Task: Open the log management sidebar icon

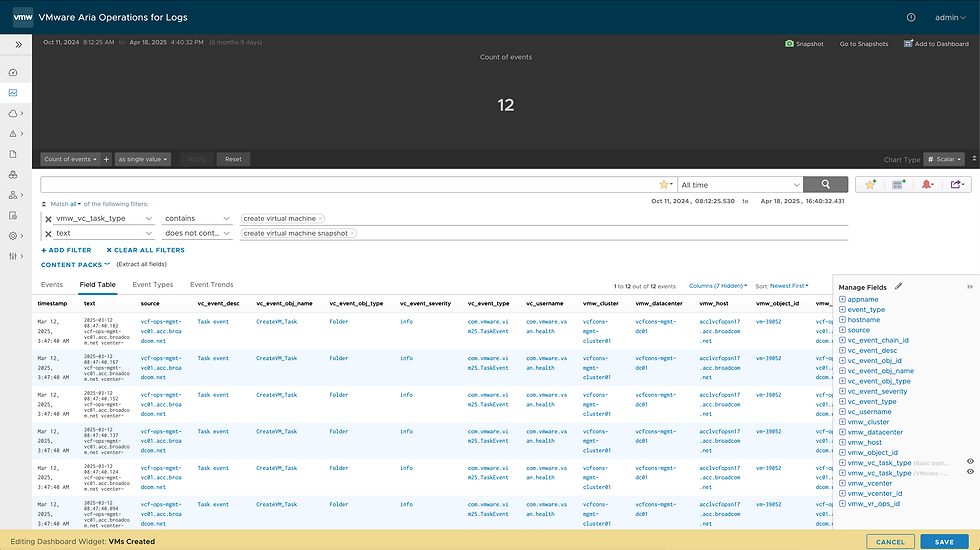Action: [x=13, y=216]
